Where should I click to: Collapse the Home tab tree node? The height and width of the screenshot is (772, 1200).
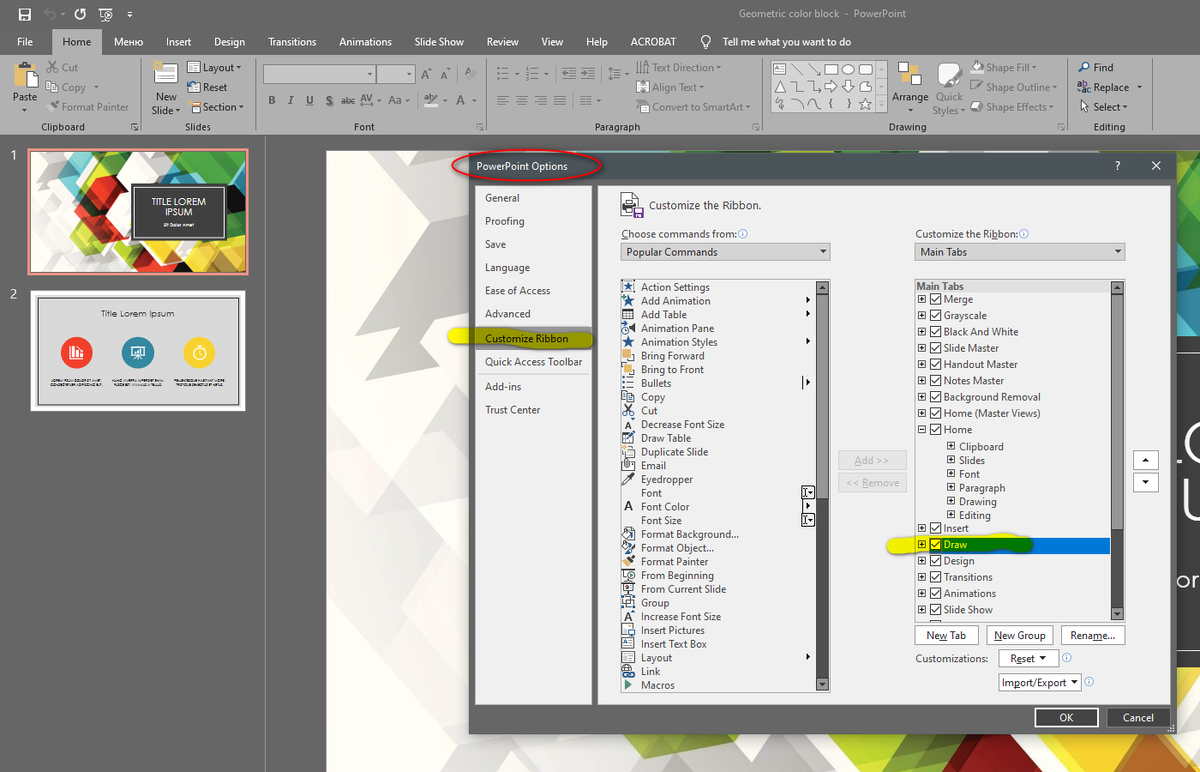point(922,430)
